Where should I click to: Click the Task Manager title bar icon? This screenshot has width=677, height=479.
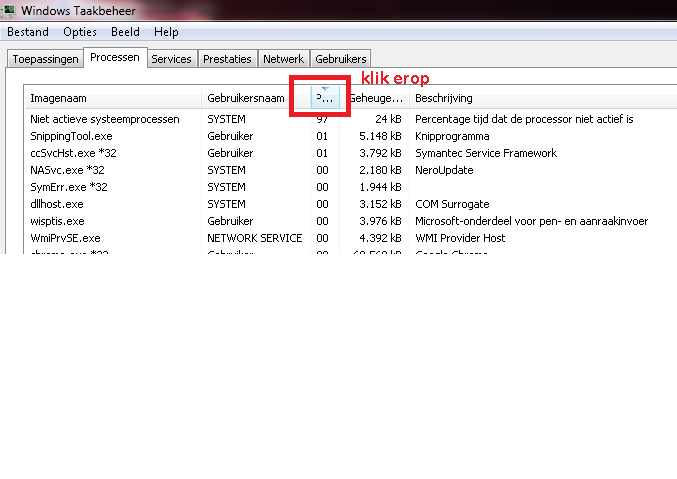(x=8, y=10)
